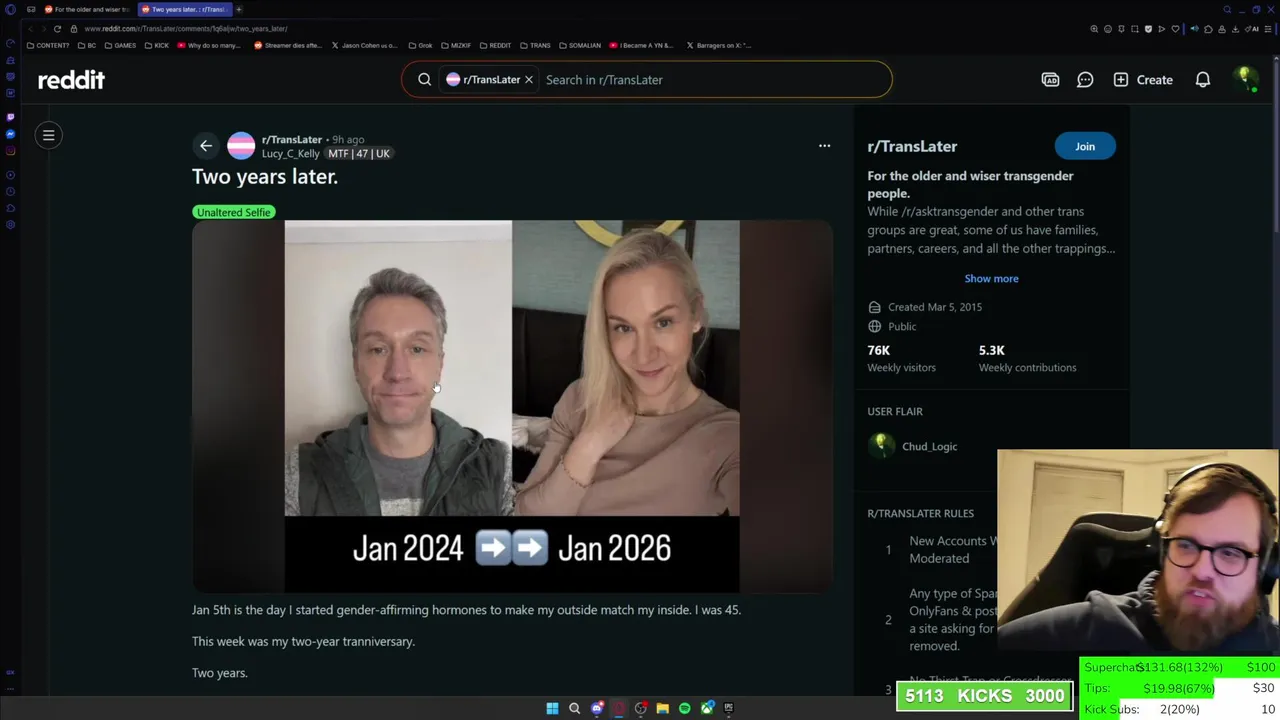Viewport: 1280px width, 720px height.
Task: Open the post's three-dot options menu
Action: pyautogui.click(x=824, y=146)
